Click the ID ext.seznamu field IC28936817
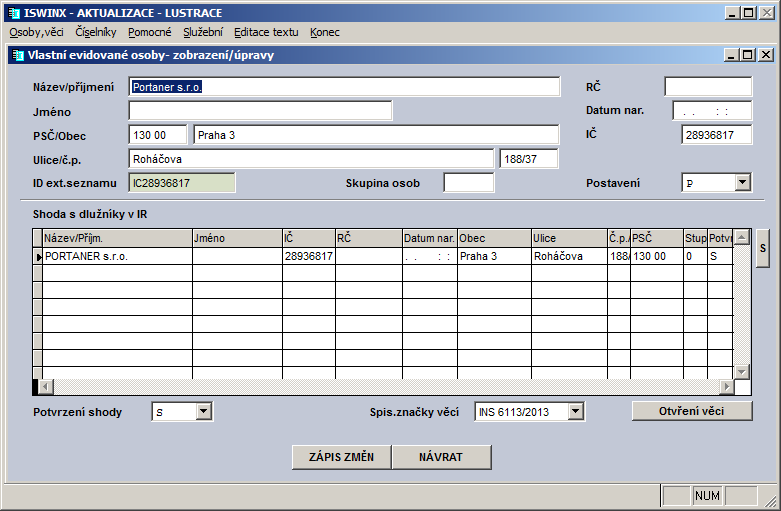The height and width of the screenshot is (511, 781). click(182, 183)
